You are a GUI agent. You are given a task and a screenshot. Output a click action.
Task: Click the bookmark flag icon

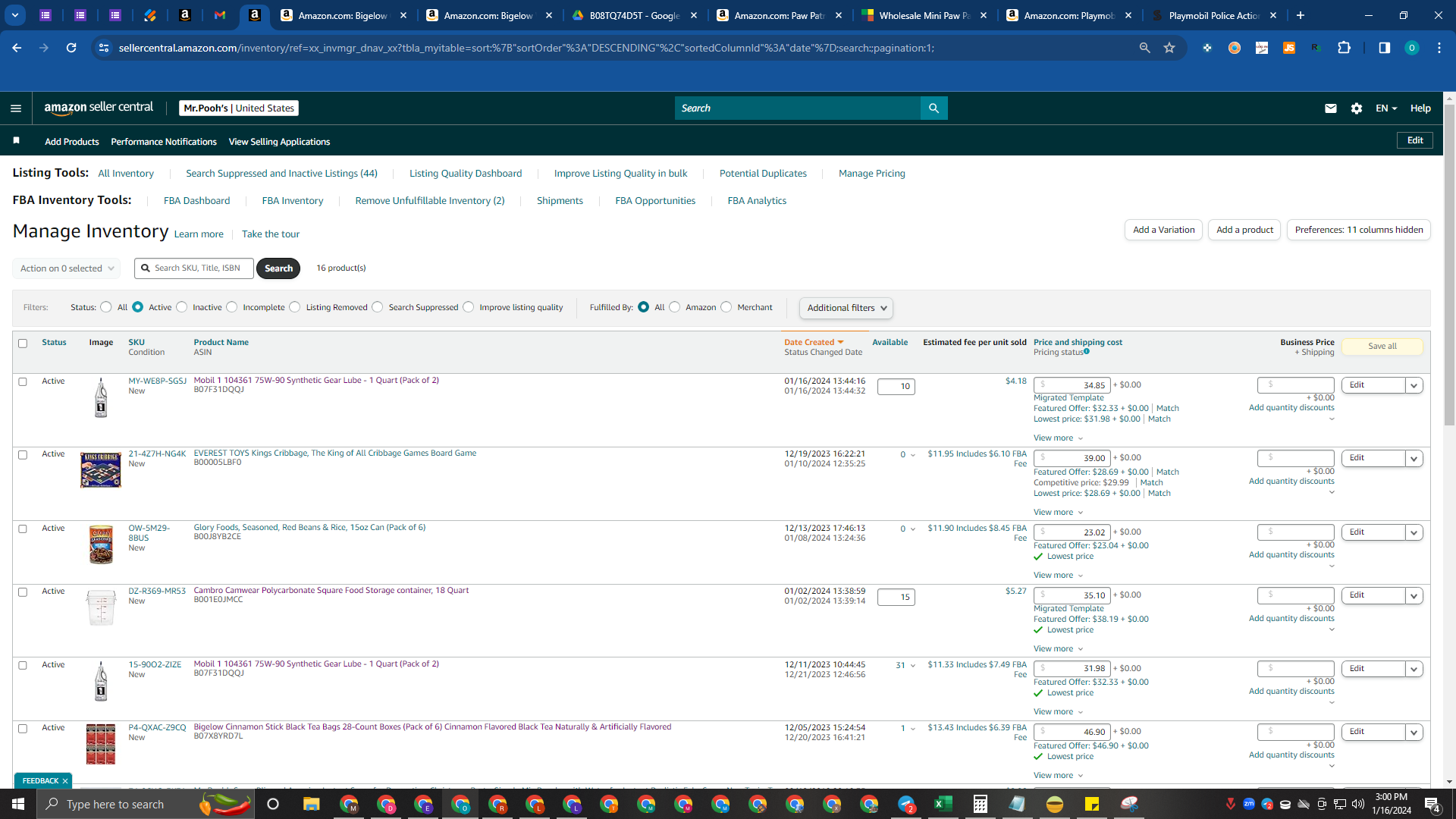[x=16, y=140]
